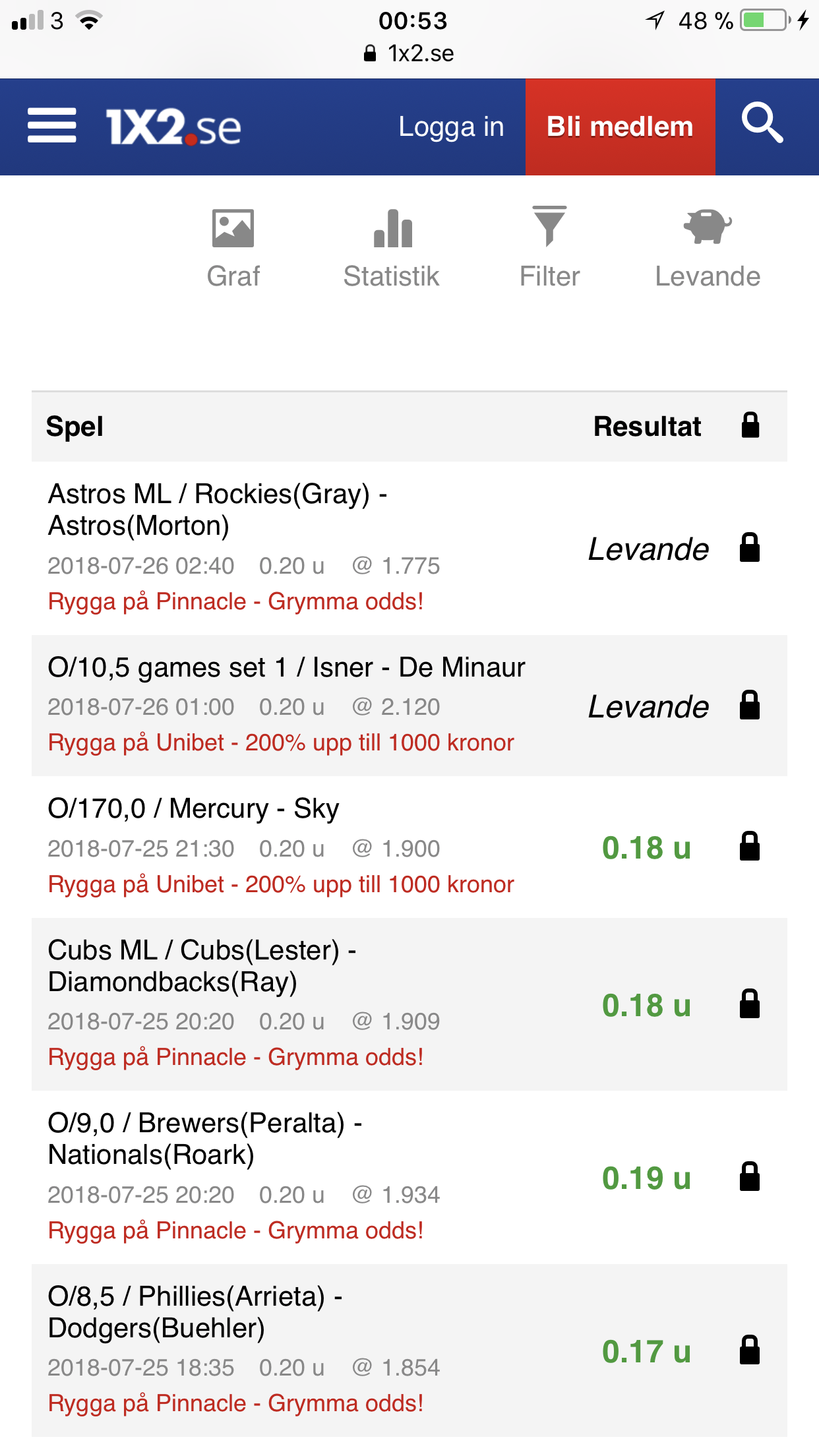819x1456 pixels.
Task: Click Rygga på Unibet link under Isner bet
Action: pyautogui.click(x=281, y=743)
